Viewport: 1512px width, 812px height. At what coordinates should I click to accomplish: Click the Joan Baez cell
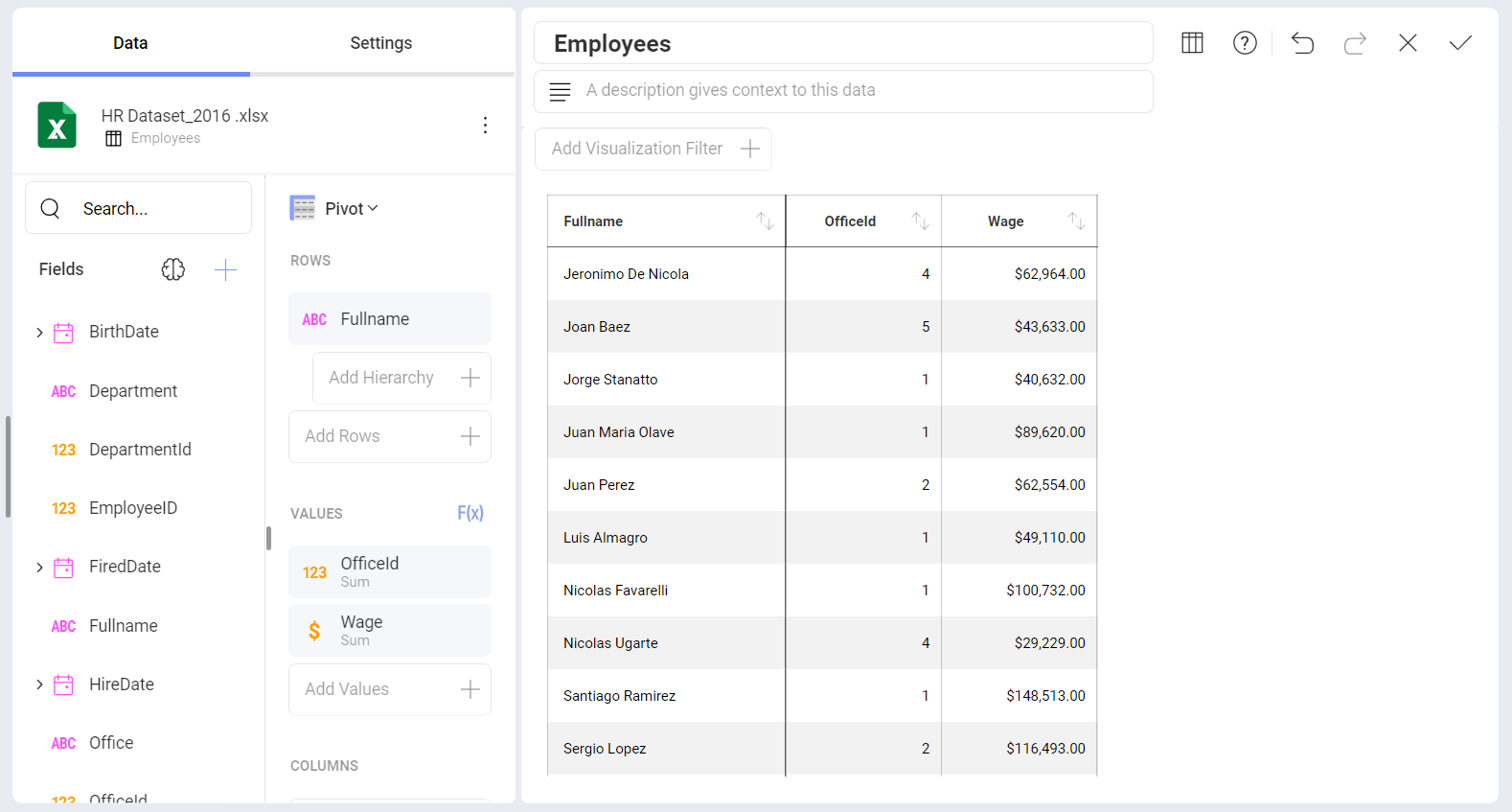[666, 327]
